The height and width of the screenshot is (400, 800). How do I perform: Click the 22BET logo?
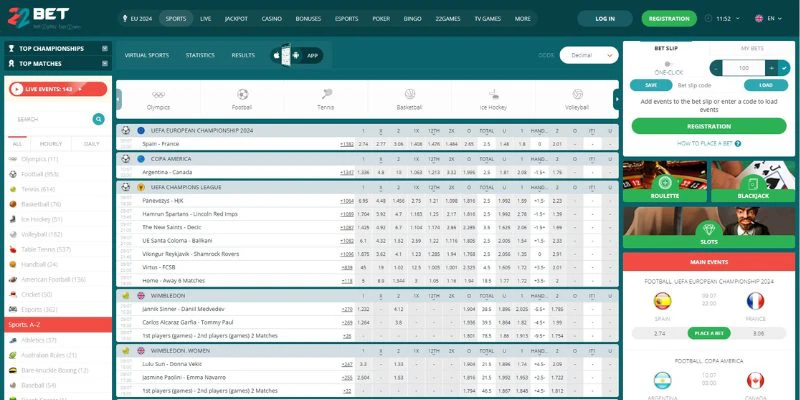tap(39, 17)
